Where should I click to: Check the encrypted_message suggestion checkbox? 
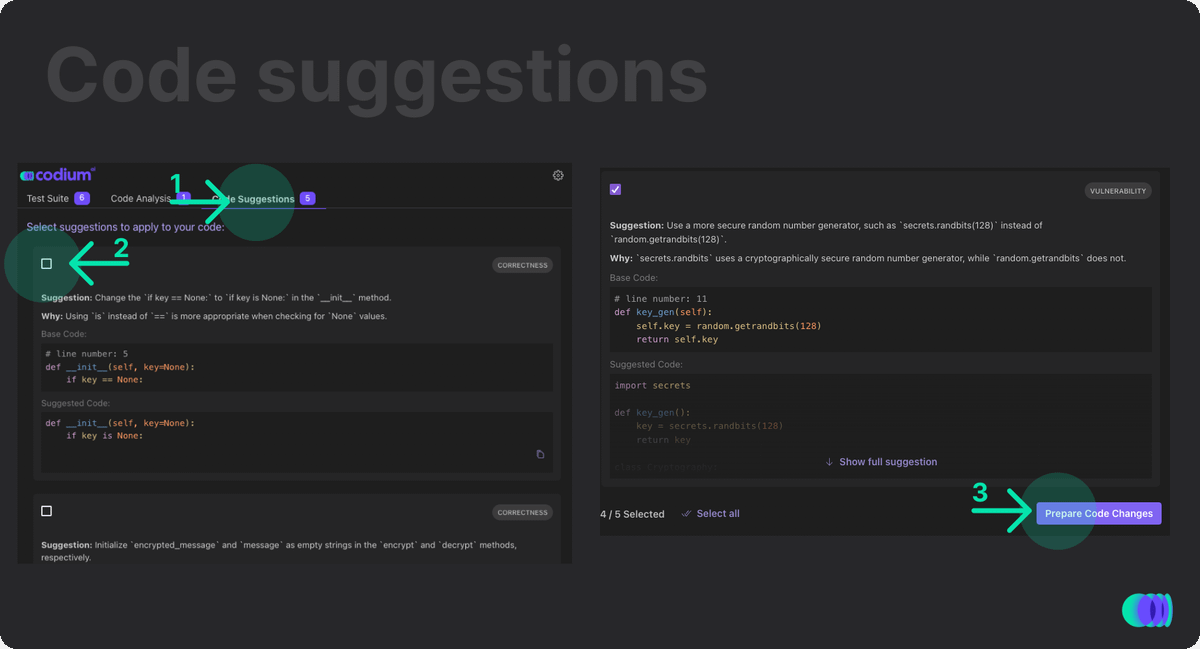[x=46, y=511]
